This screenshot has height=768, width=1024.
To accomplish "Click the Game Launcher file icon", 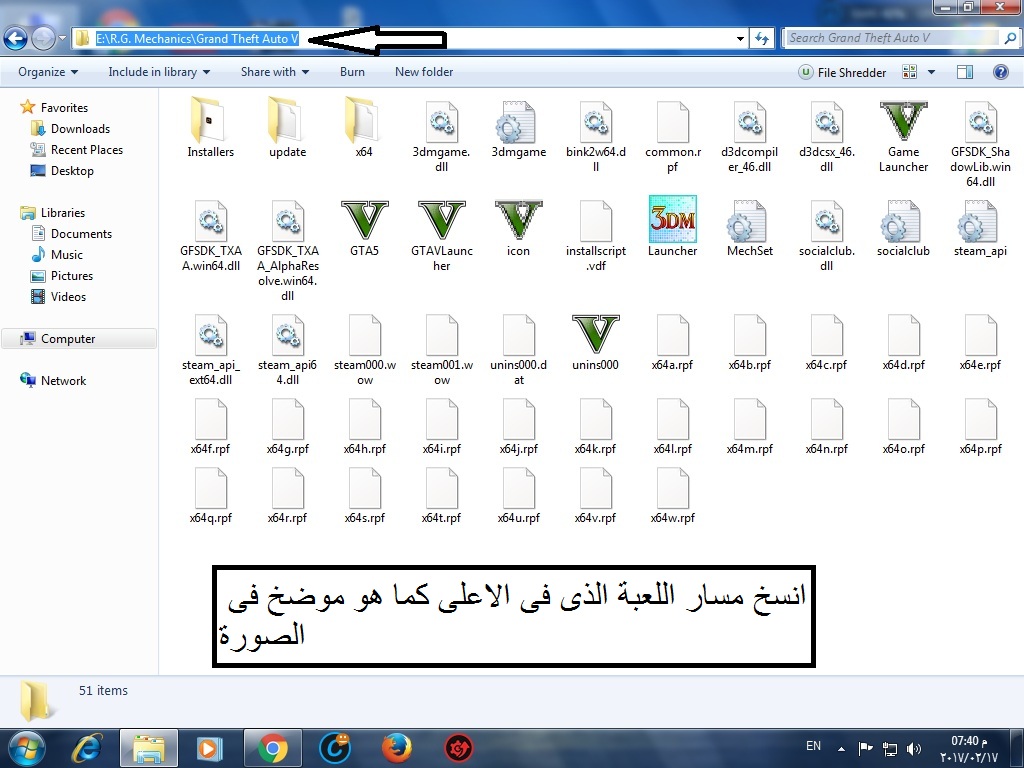I will [903, 122].
